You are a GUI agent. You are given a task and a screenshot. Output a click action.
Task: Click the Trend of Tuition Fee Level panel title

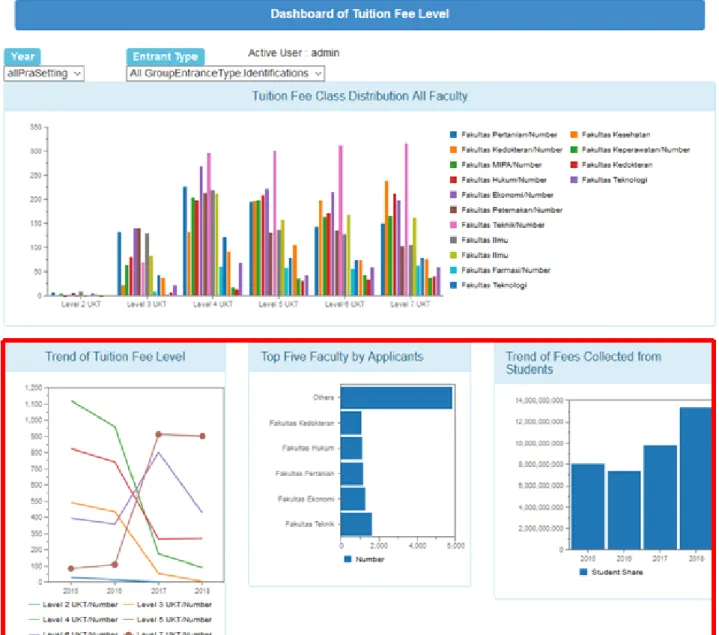click(x=115, y=357)
